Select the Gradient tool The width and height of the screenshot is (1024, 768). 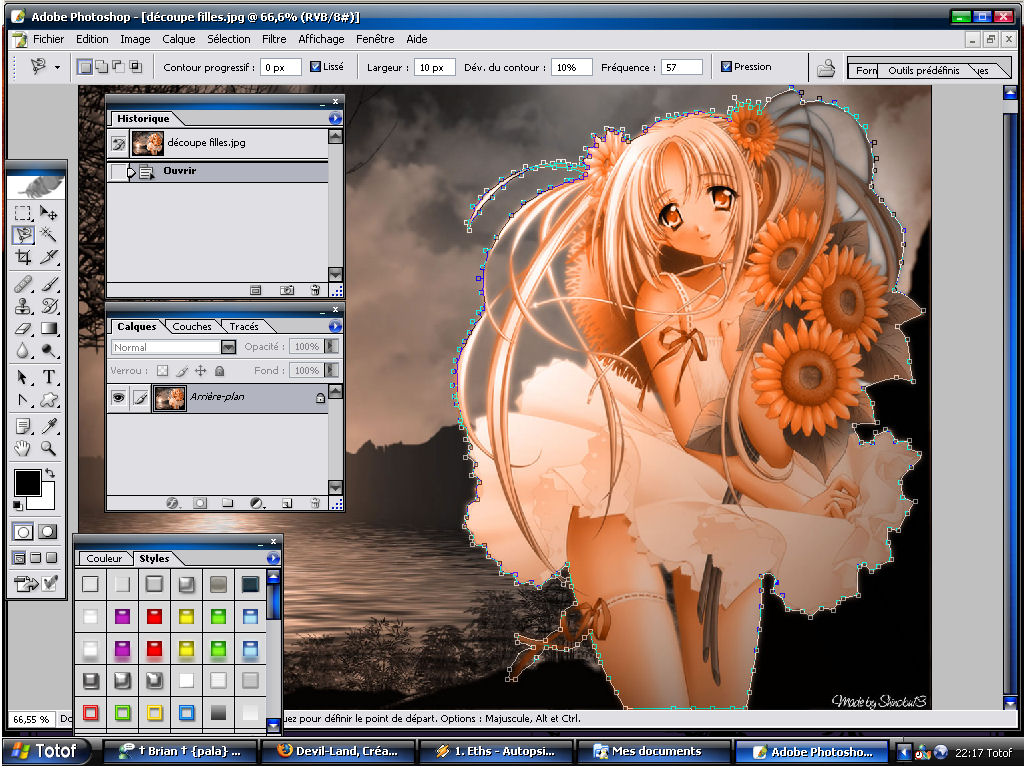tap(48, 328)
